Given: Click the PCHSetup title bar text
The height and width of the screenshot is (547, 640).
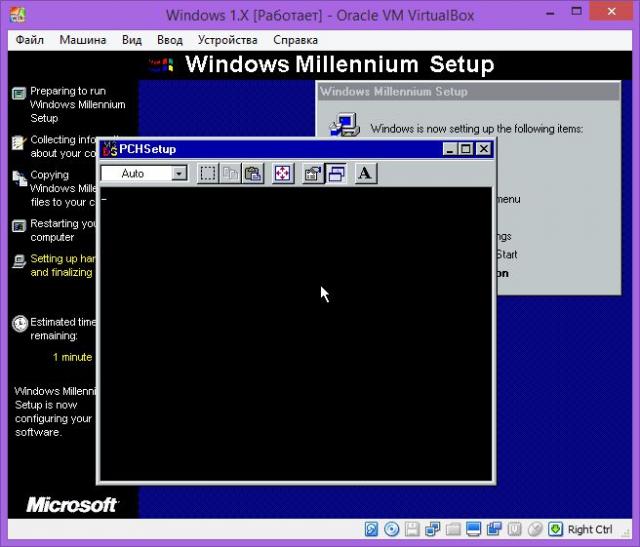Looking at the screenshot, I should (x=147, y=149).
